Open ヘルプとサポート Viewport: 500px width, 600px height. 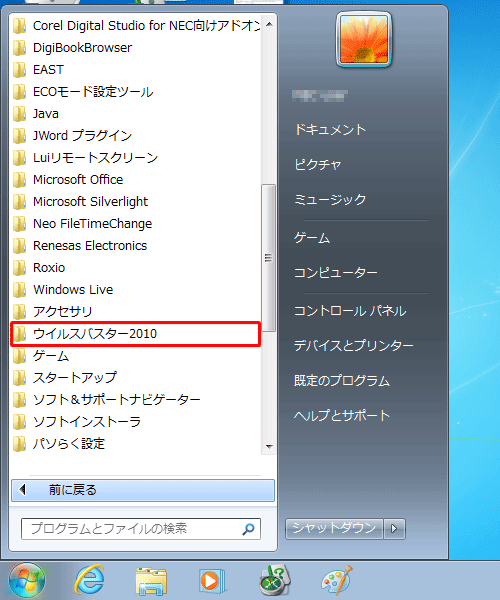[342, 416]
